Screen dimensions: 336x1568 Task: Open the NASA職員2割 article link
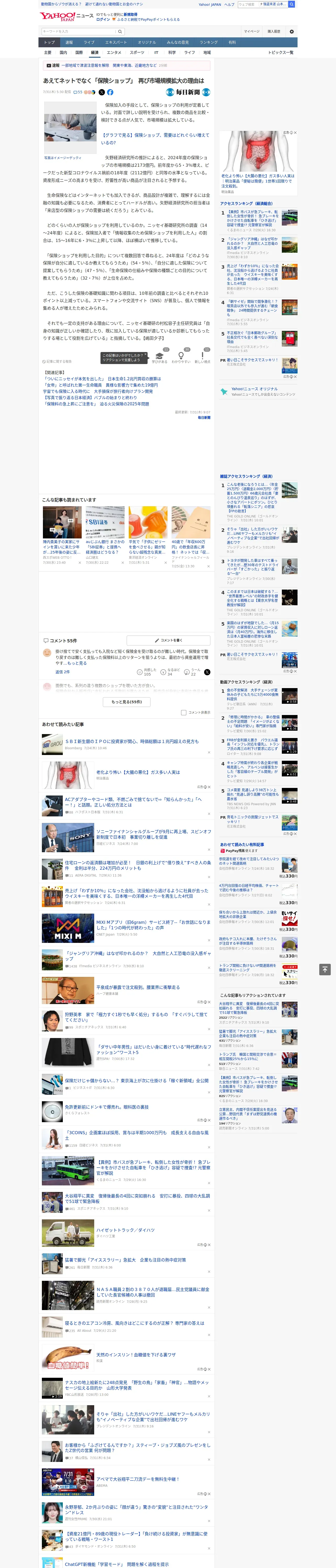(x=153, y=1292)
